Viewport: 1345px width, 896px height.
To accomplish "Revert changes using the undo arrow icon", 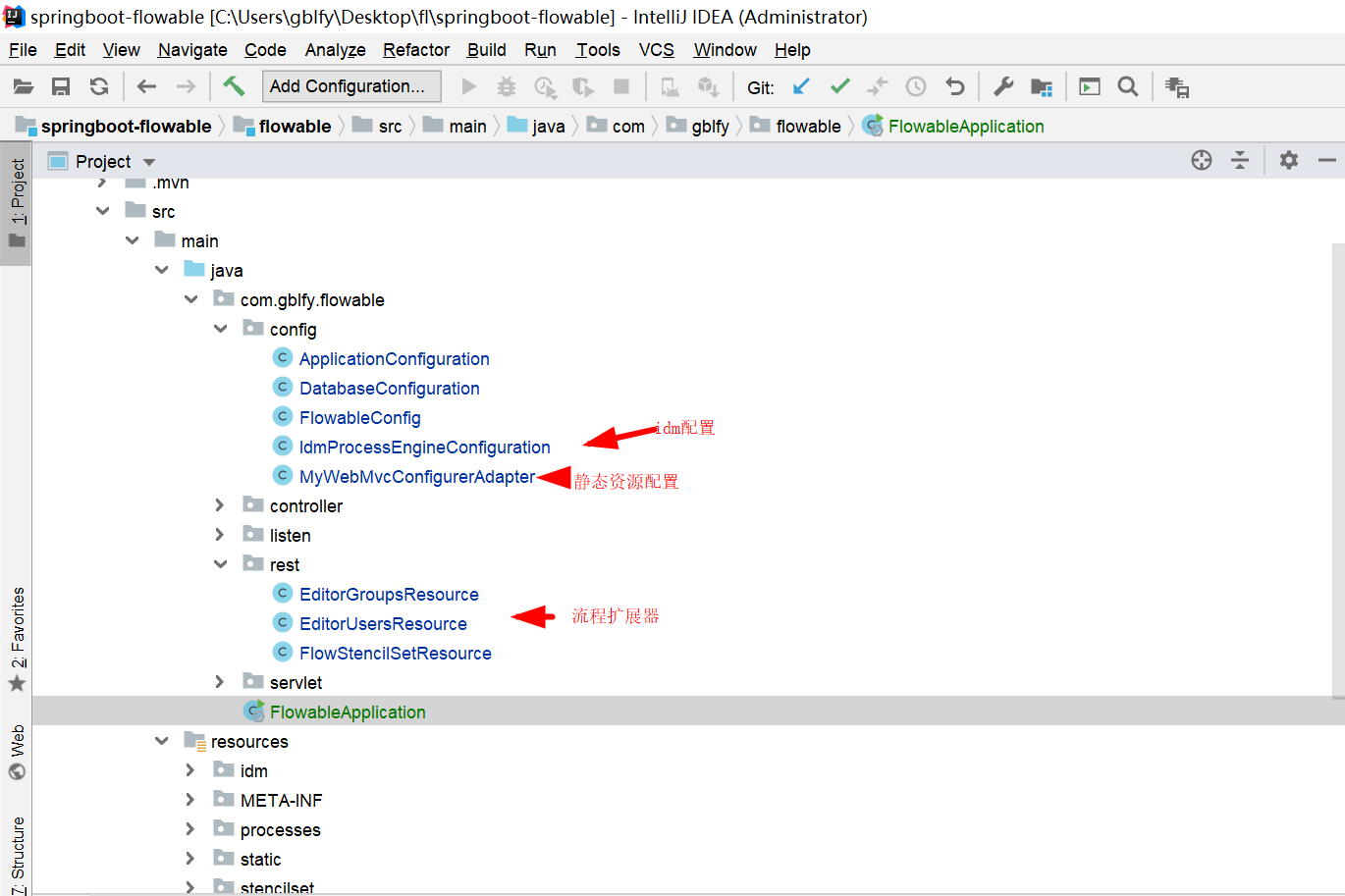I will 954,86.
